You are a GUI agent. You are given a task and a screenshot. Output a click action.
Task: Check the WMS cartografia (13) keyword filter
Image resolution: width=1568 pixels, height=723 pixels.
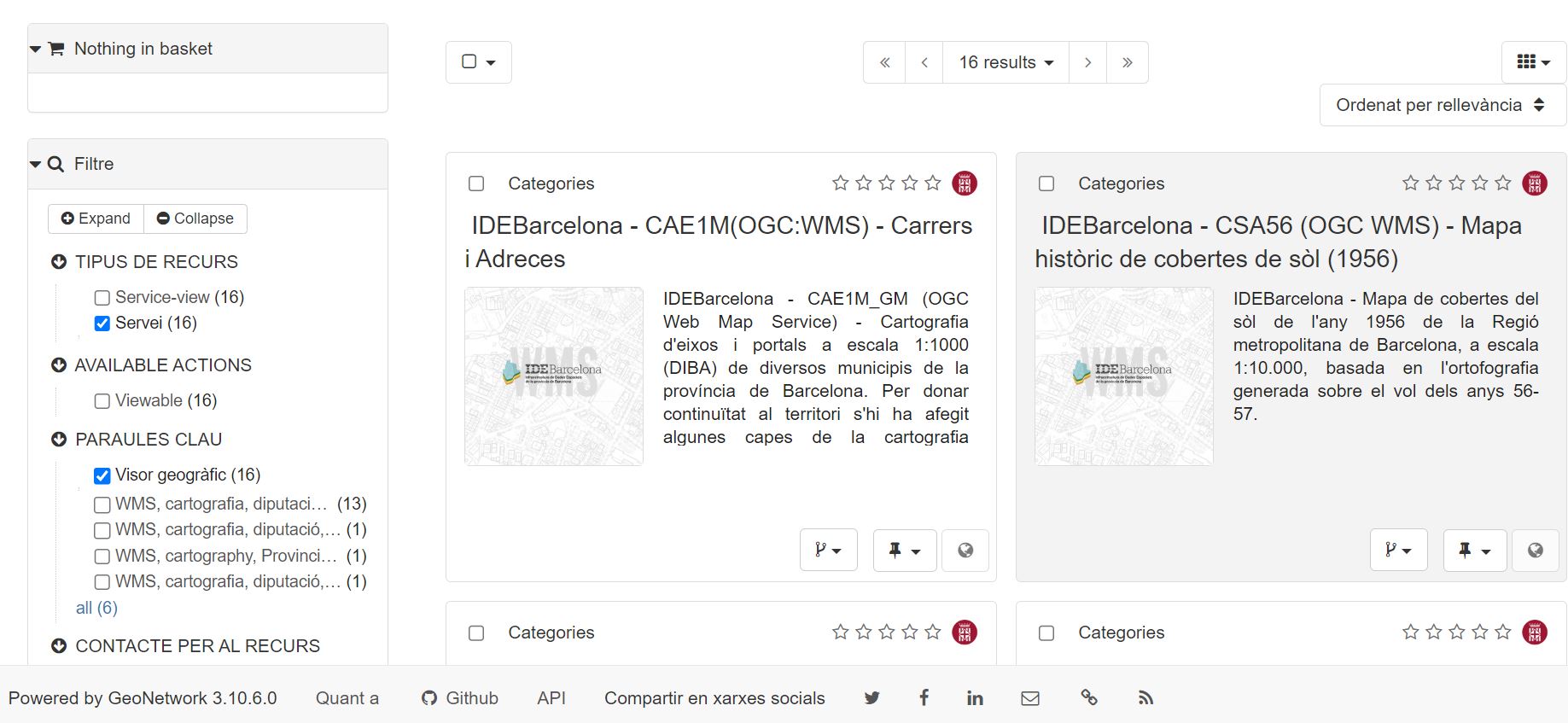102,504
